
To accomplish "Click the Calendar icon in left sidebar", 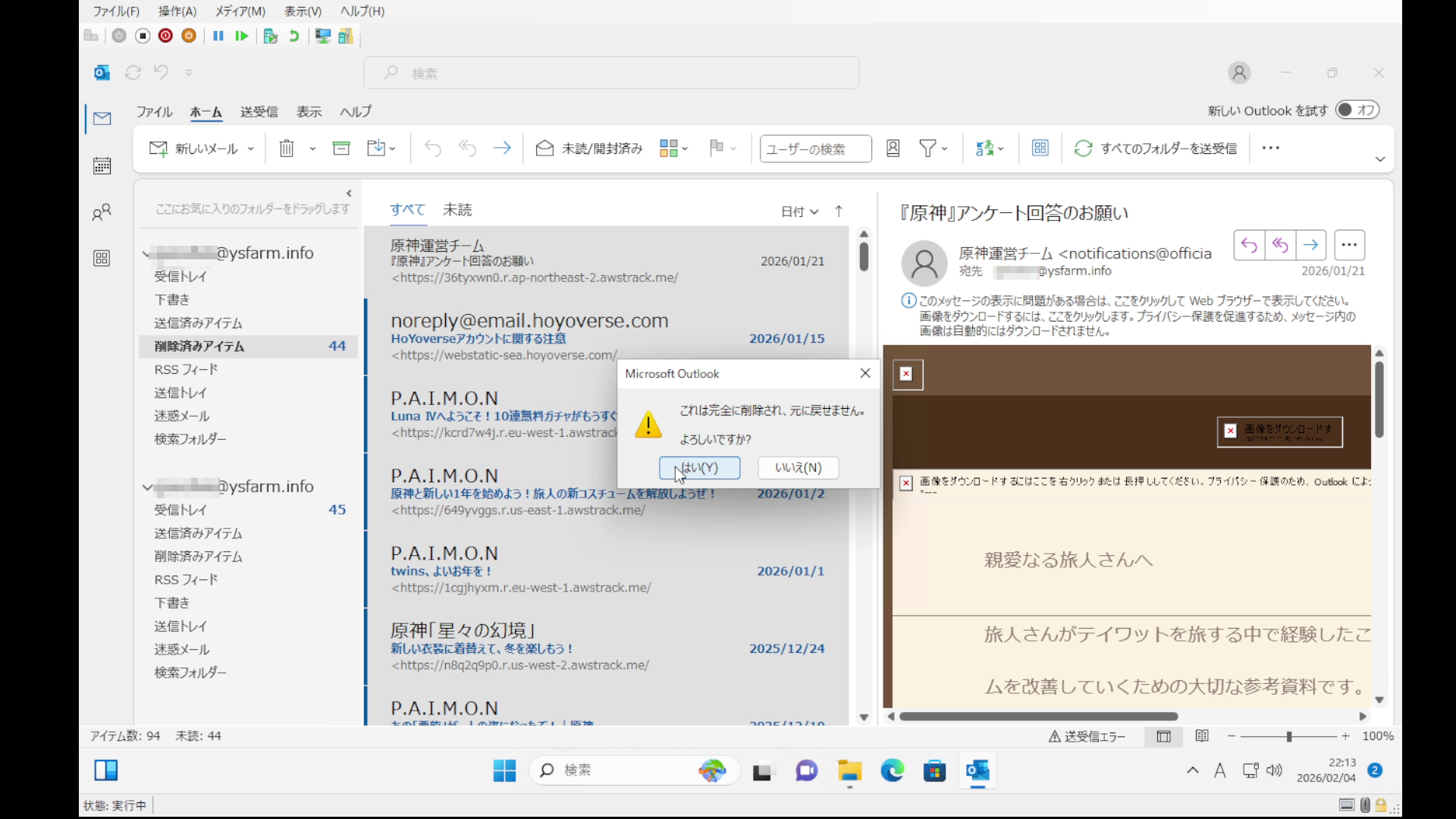I will [102, 166].
